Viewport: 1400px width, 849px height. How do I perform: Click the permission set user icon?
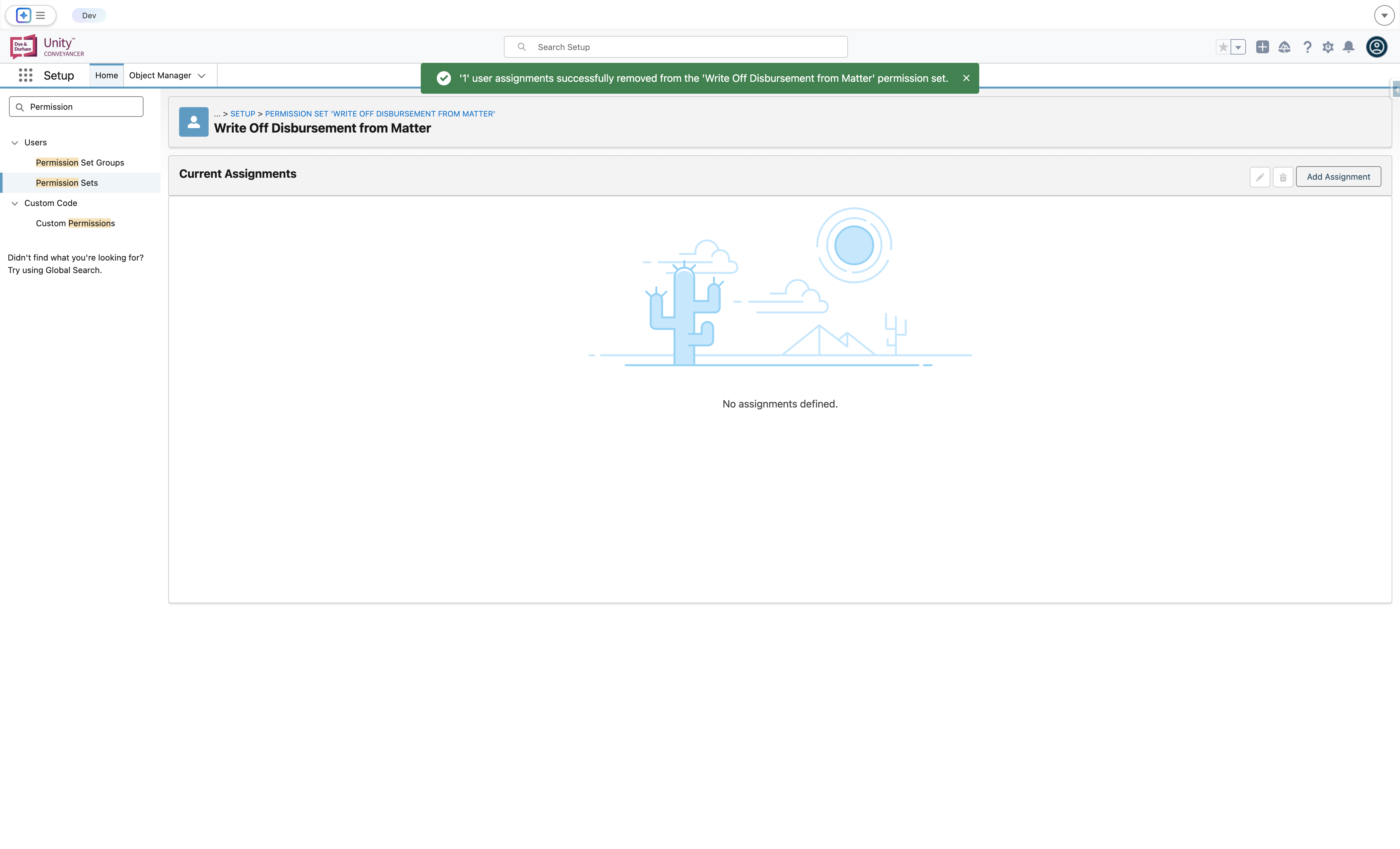click(x=194, y=122)
